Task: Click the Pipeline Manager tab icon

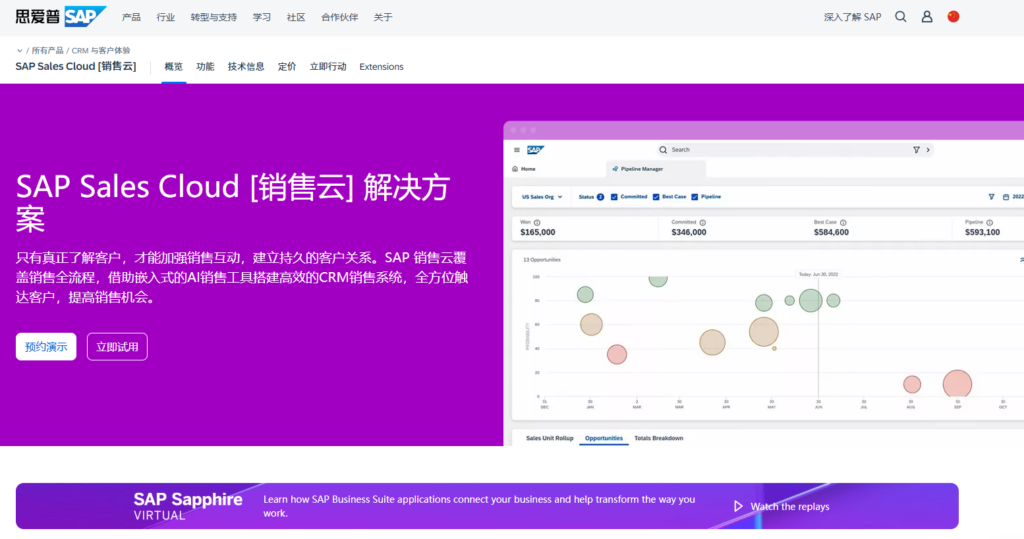Action: (615, 169)
